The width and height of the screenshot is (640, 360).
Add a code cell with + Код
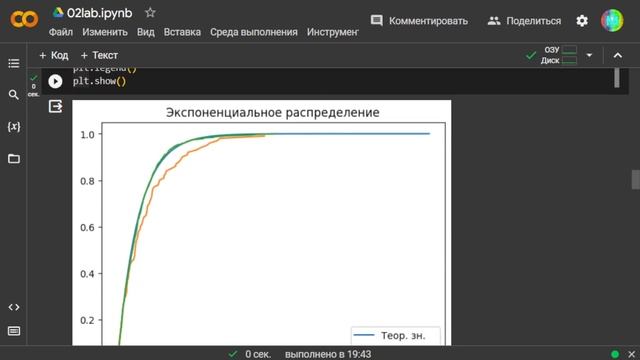pos(53,55)
